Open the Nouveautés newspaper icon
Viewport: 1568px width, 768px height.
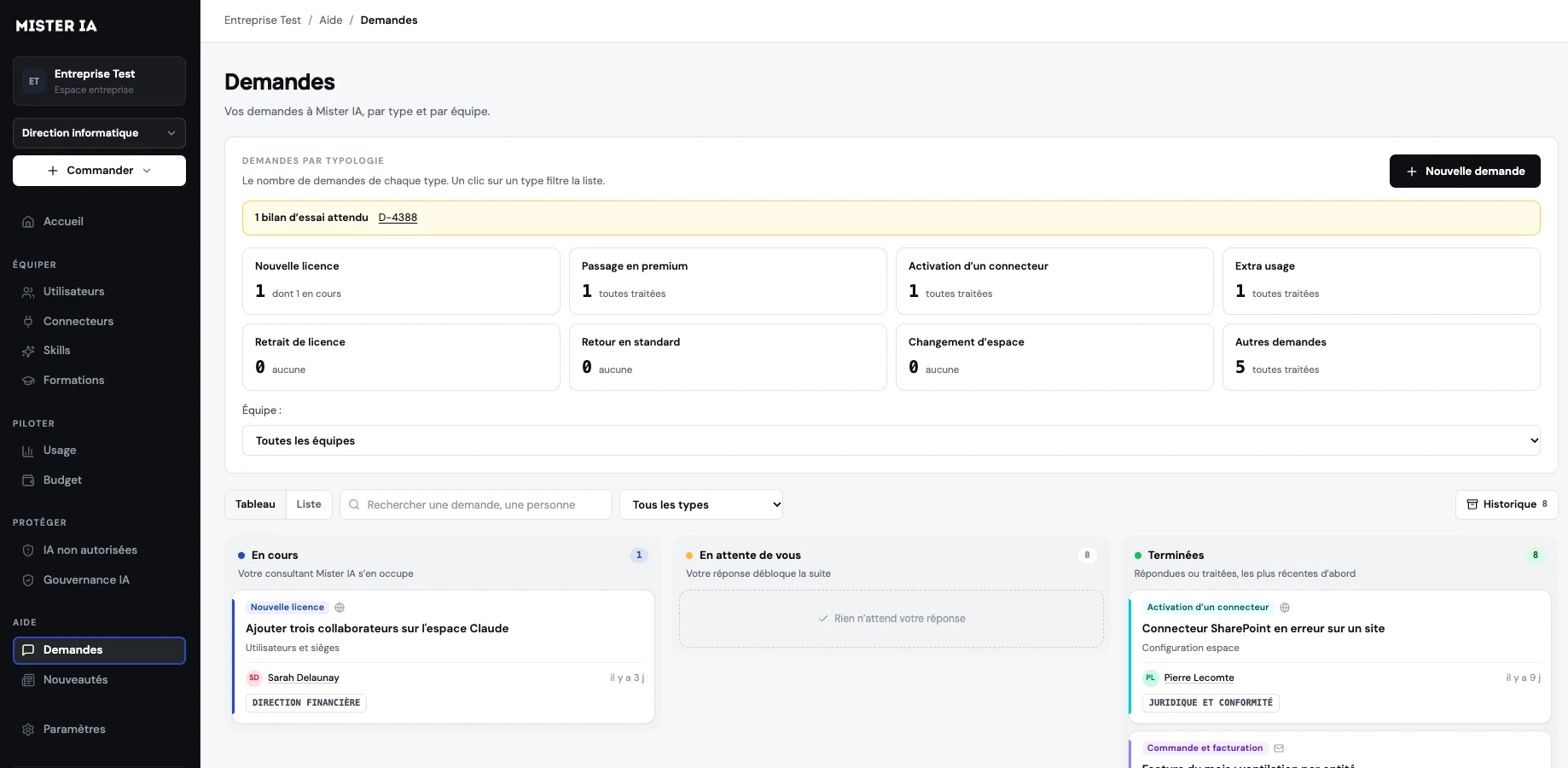pyautogui.click(x=28, y=680)
